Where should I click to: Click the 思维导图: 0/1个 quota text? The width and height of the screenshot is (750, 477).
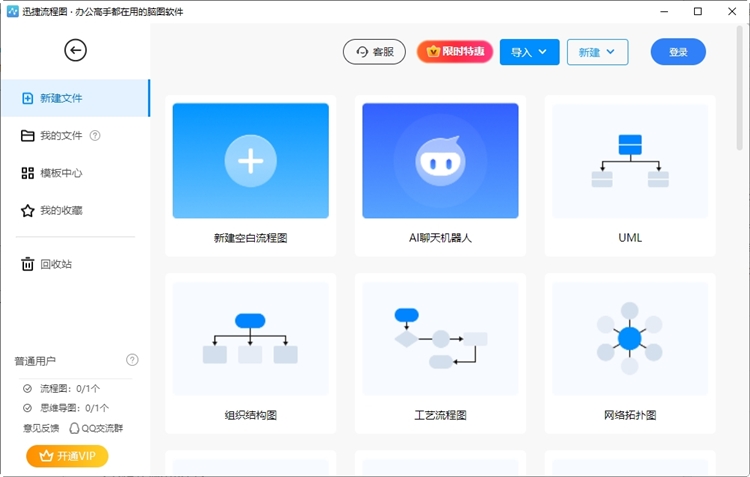point(74,408)
